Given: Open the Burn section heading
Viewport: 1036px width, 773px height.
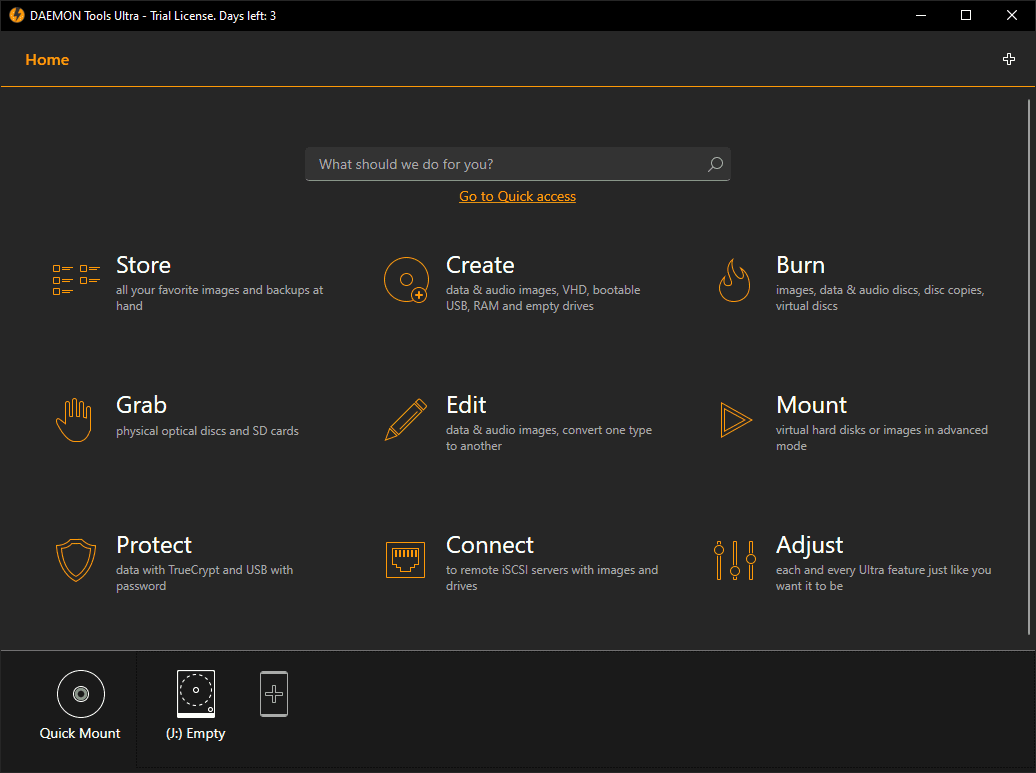Looking at the screenshot, I should point(800,265).
